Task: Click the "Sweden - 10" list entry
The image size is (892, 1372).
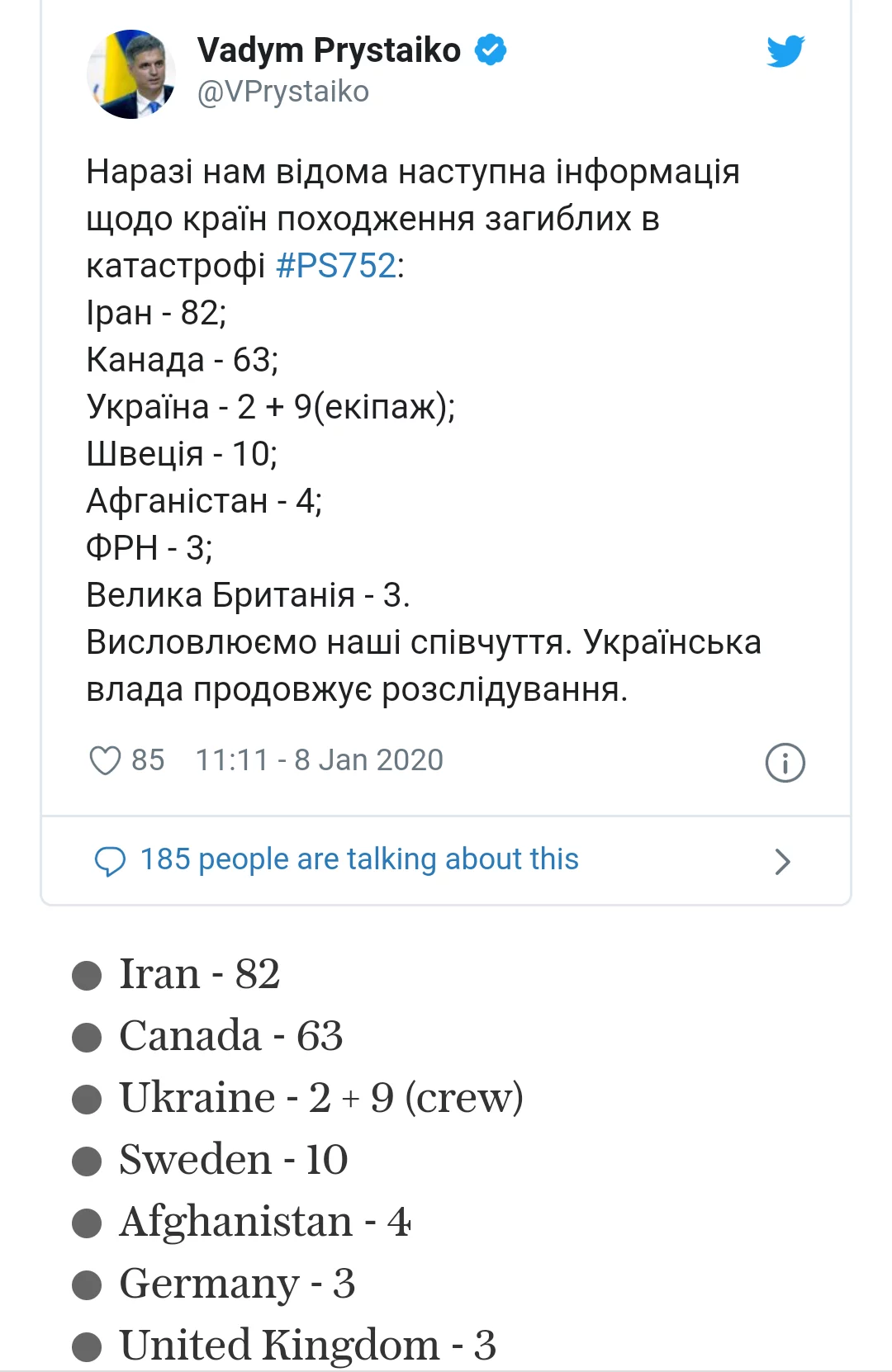Action: (x=234, y=1160)
